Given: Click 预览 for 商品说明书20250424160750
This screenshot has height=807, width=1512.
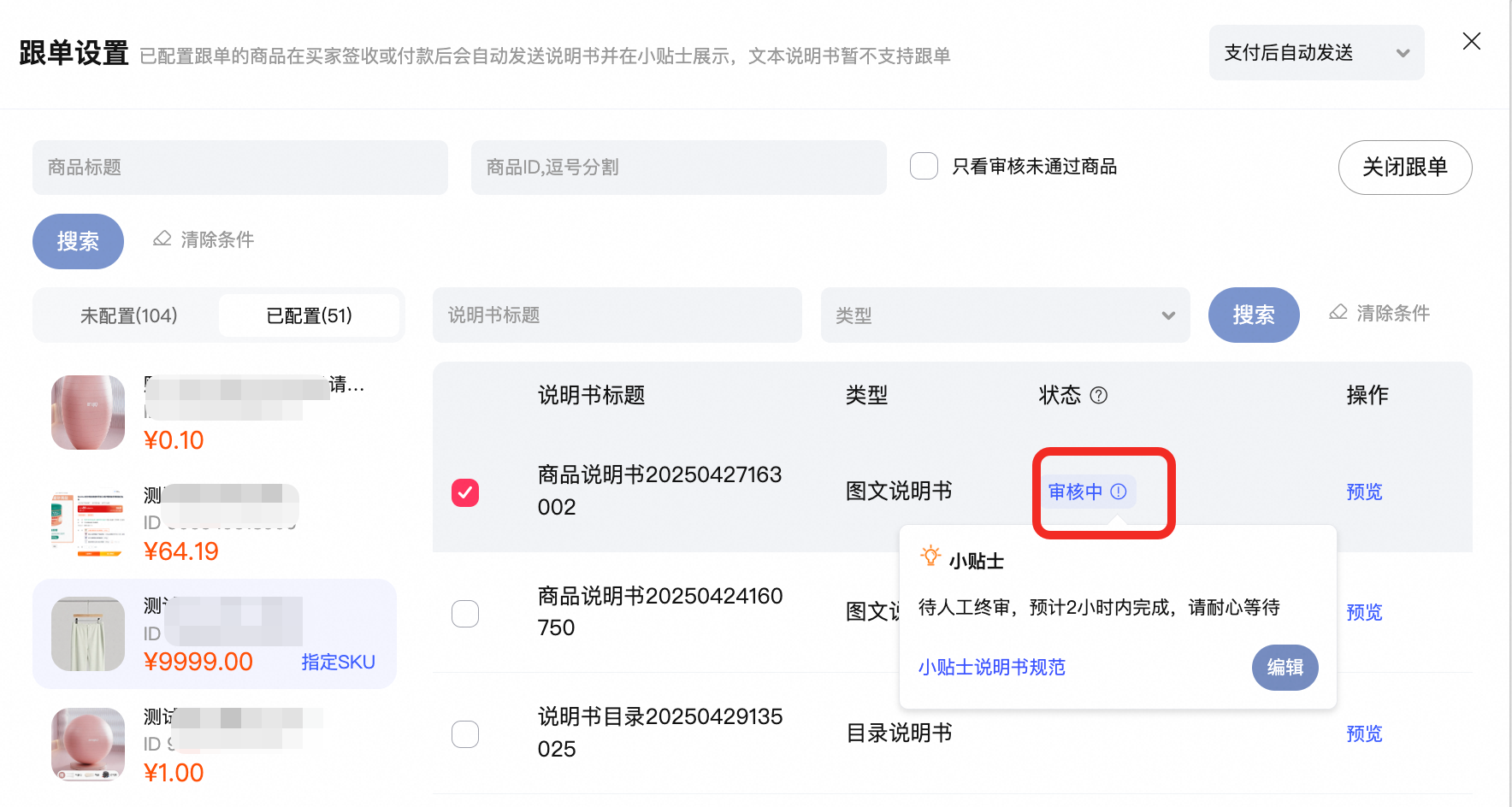Looking at the screenshot, I should pyautogui.click(x=1364, y=612).
